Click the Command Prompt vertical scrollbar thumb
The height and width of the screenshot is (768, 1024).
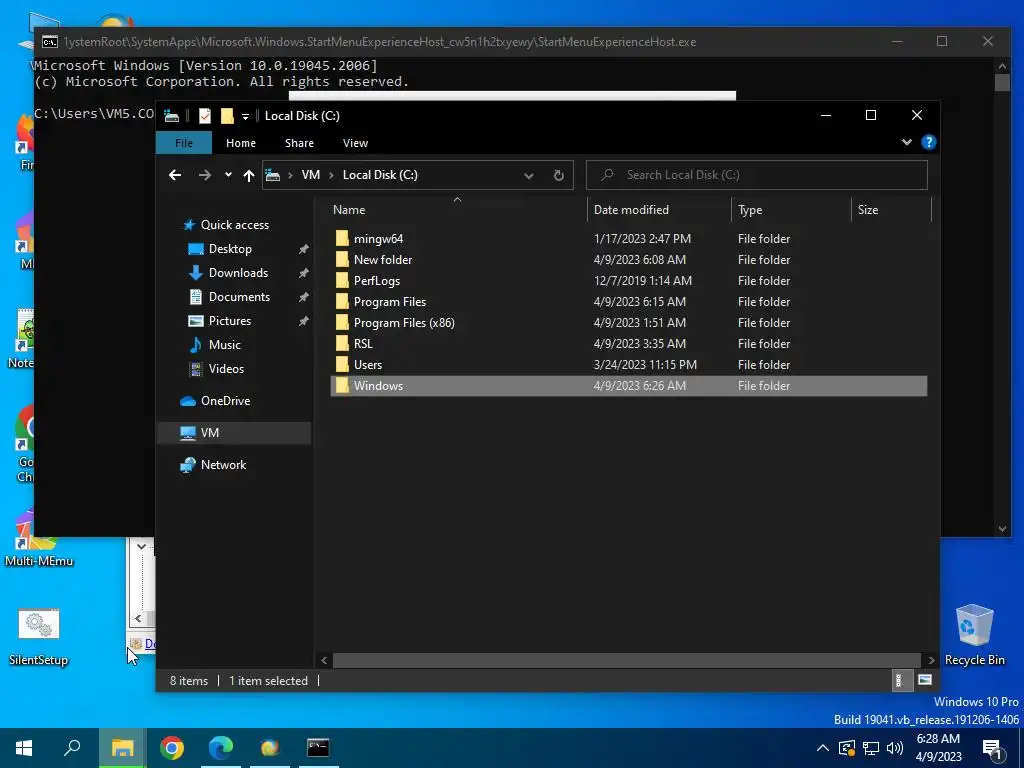click(x=1002, y=82)
